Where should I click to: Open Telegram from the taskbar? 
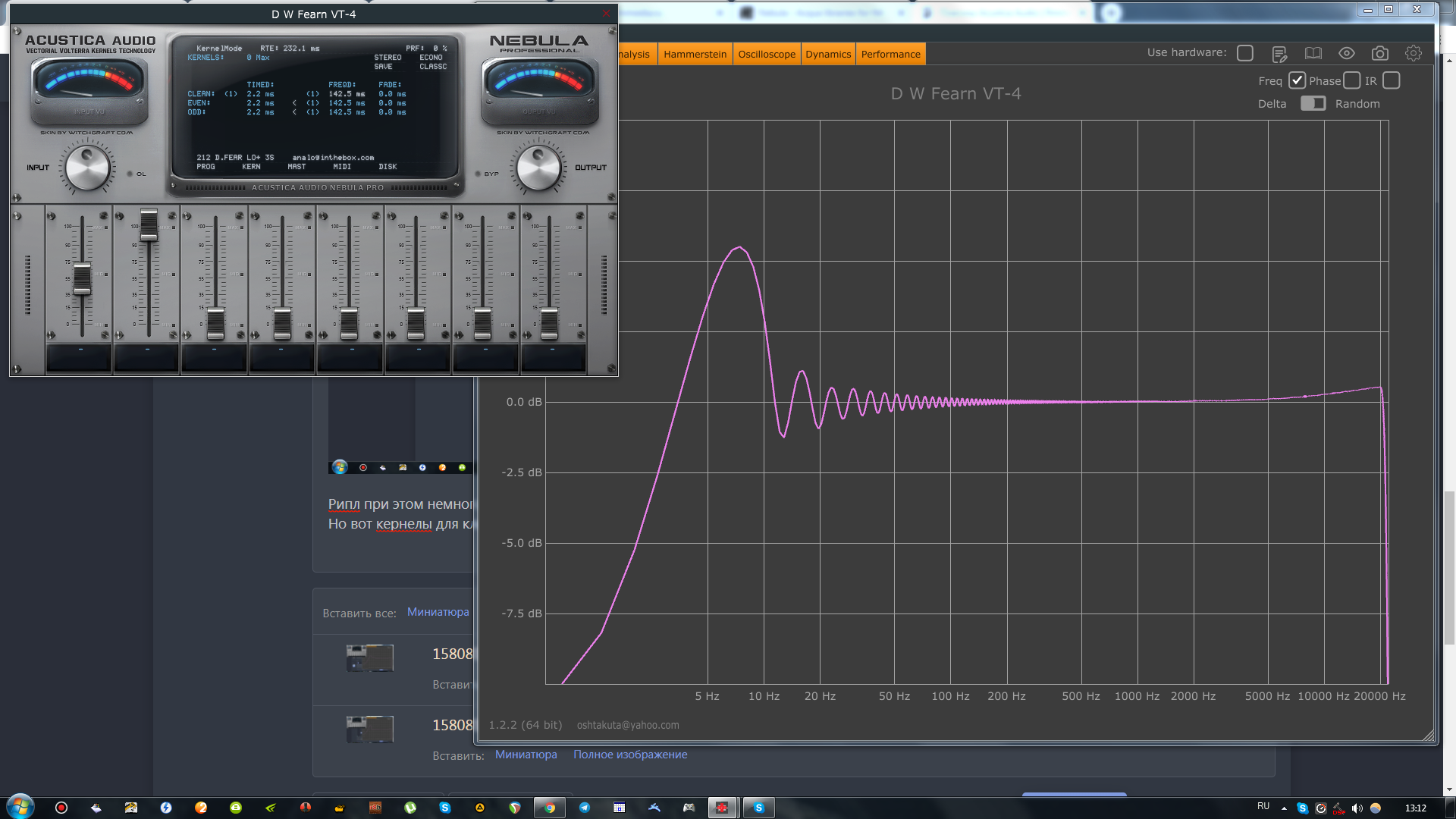(585, 808)
